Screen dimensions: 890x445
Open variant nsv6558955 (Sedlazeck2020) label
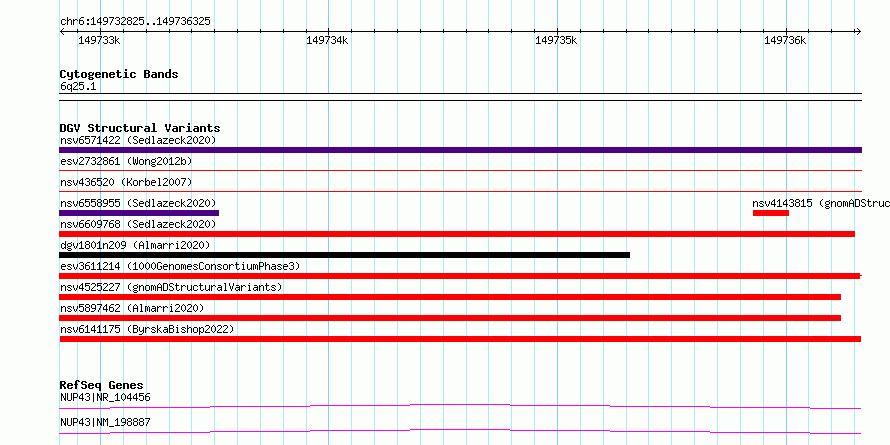138,203
